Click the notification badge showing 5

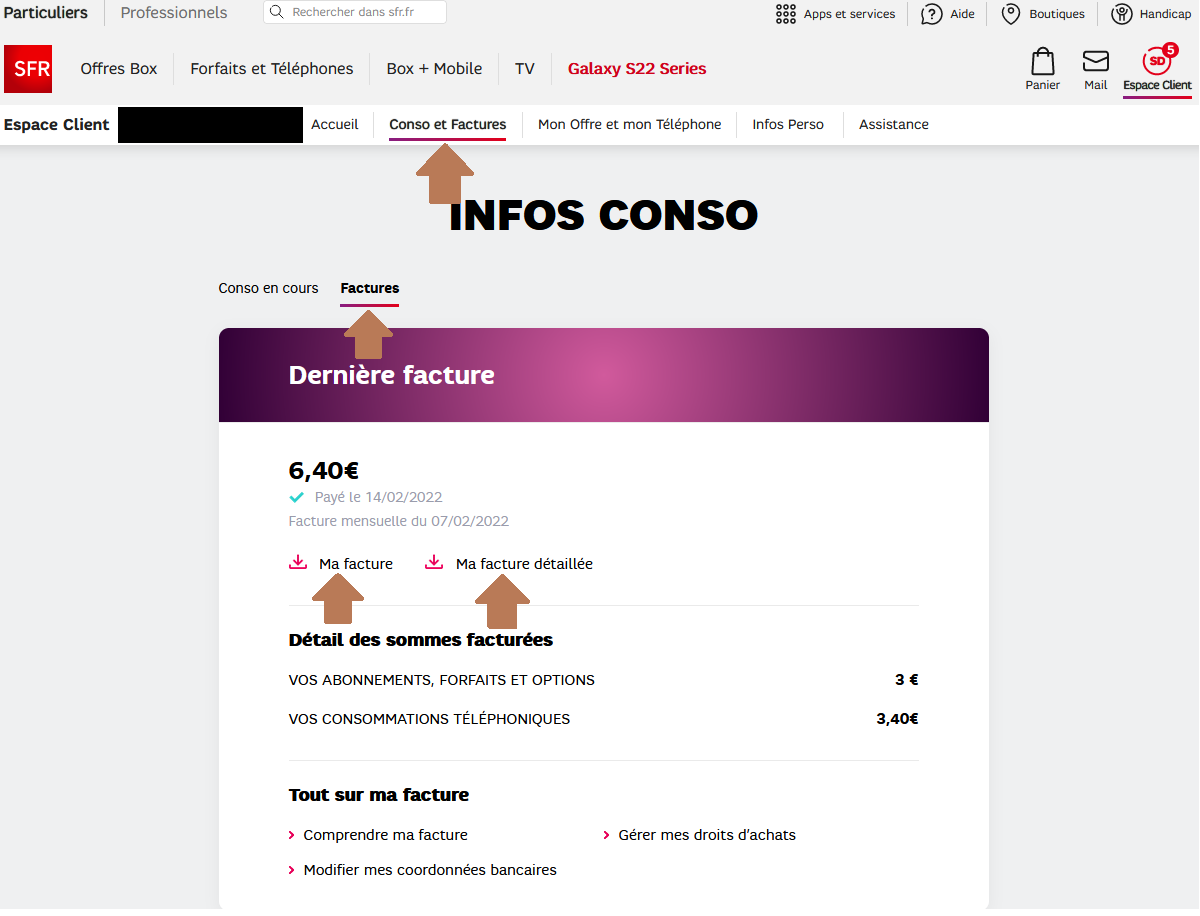pyautogui.click(x=1171, y=49)
